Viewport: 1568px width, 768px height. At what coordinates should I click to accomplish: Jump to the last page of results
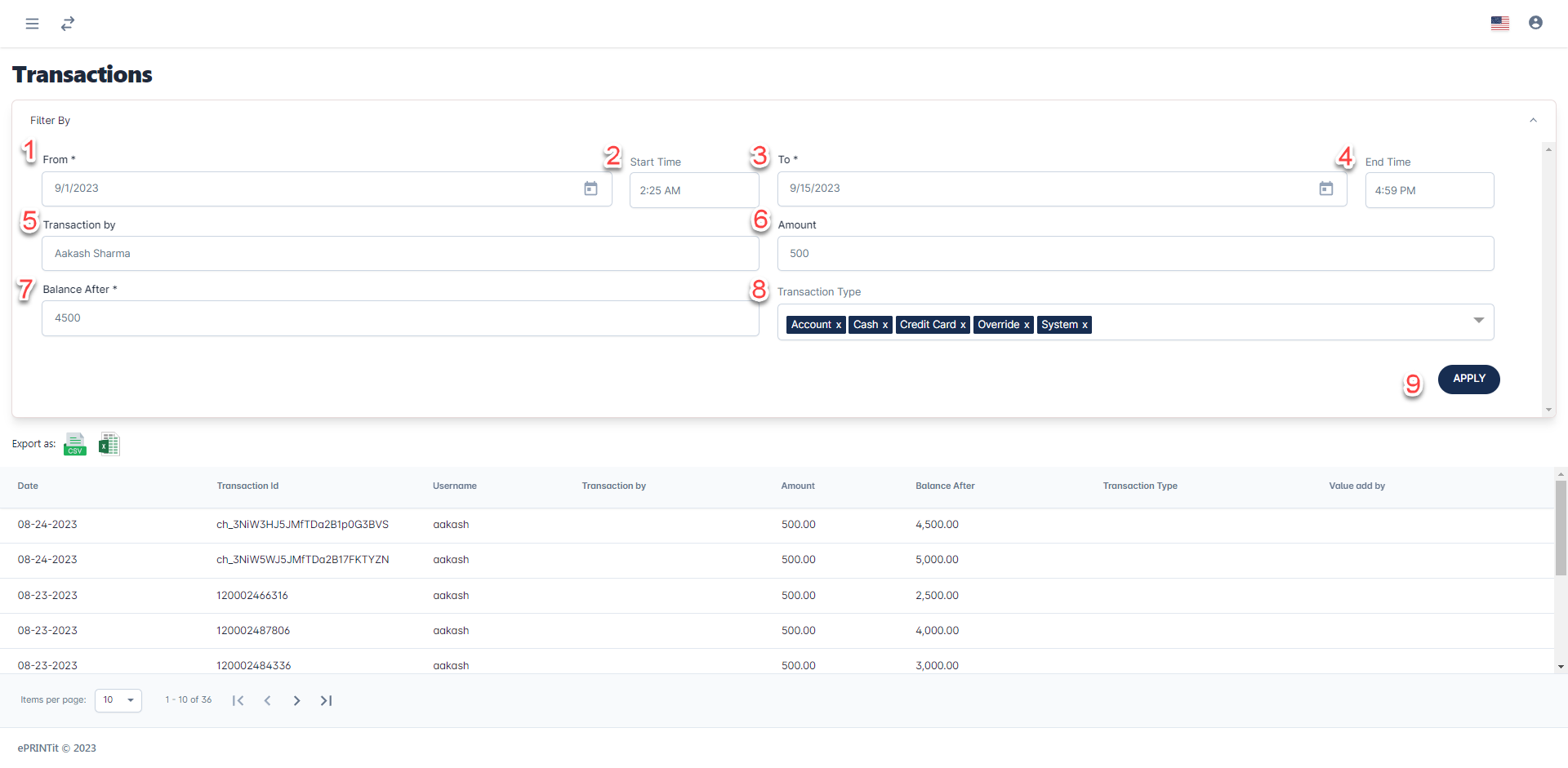(x=326, y=700)
